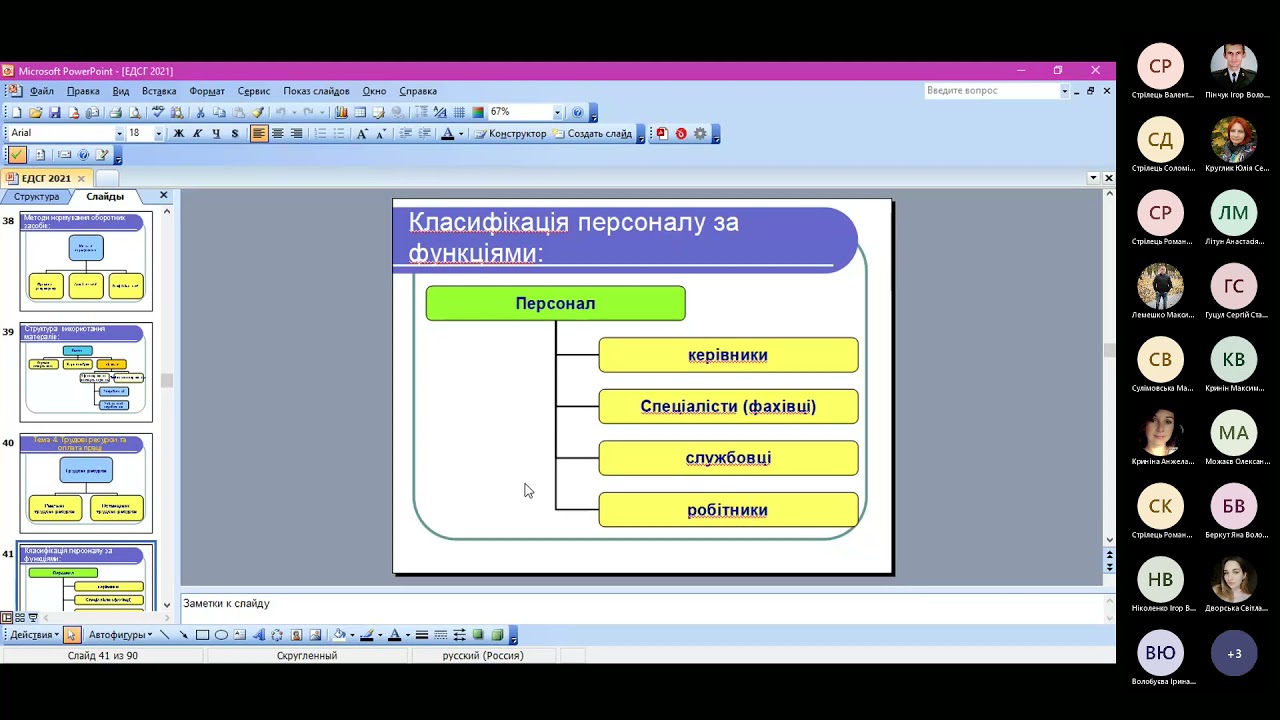Image resolution: width=1280 pixels, height=720 pixels.
Task: Toggle Bold formatting
Action: coord(179,133)
